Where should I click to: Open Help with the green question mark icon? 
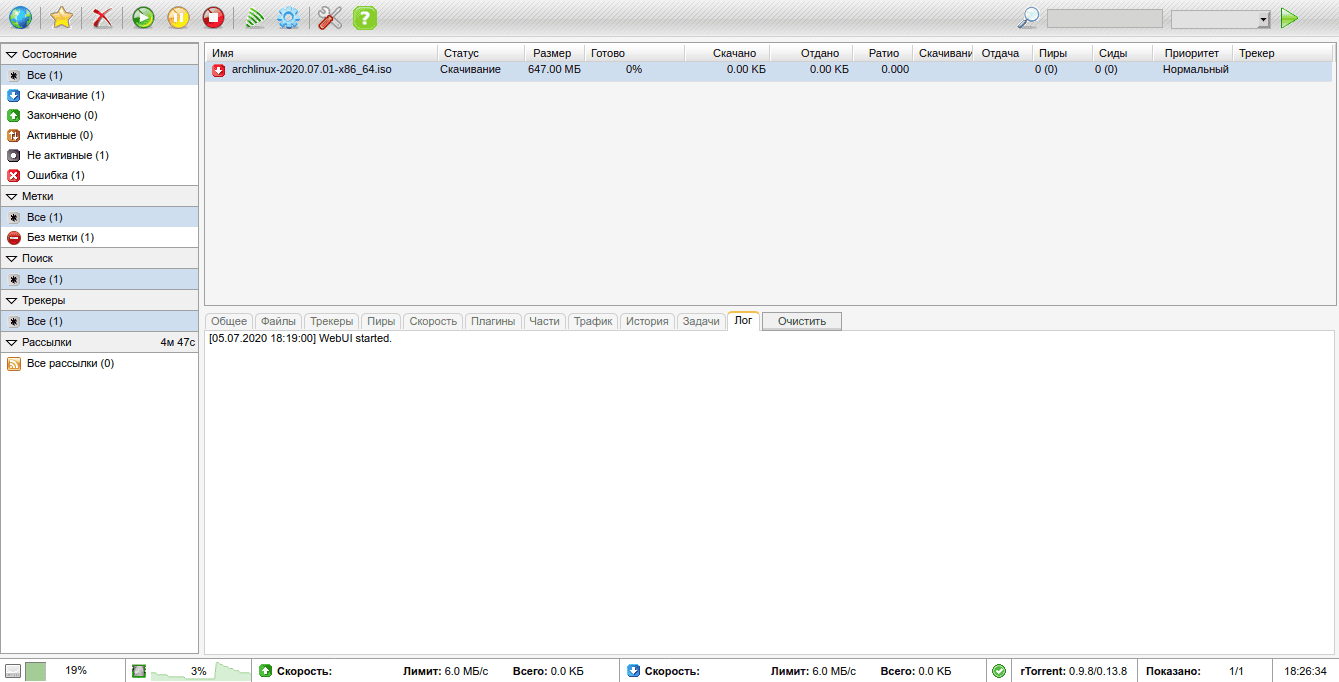tap(365, 17)
